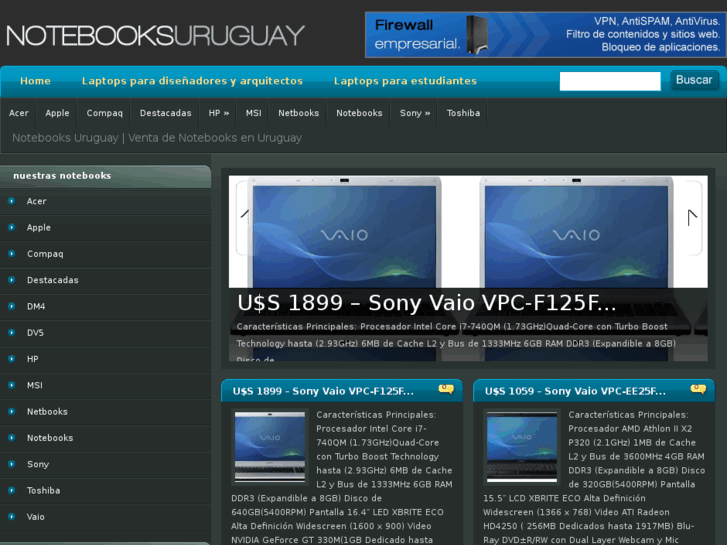Screen dimensions: 727x545
Task: Select MSI in the category bar
Action: (253, 113)
